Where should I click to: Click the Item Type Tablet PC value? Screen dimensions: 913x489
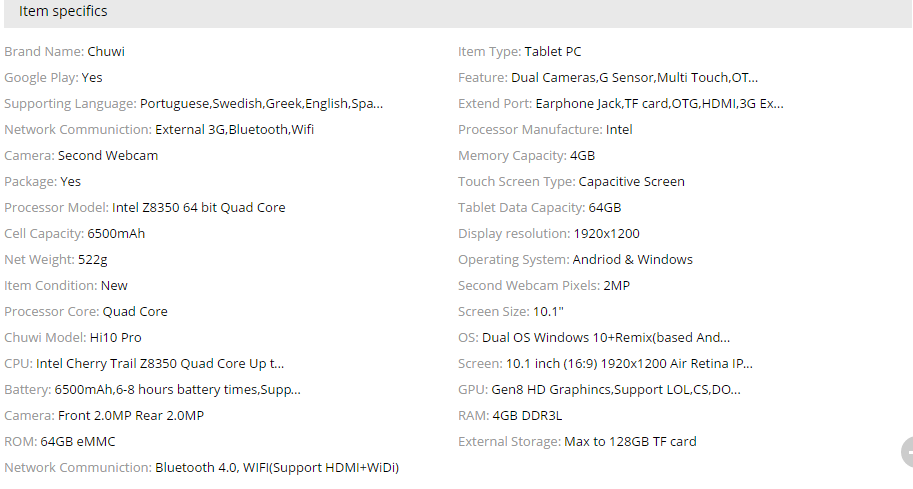[552, 52]
